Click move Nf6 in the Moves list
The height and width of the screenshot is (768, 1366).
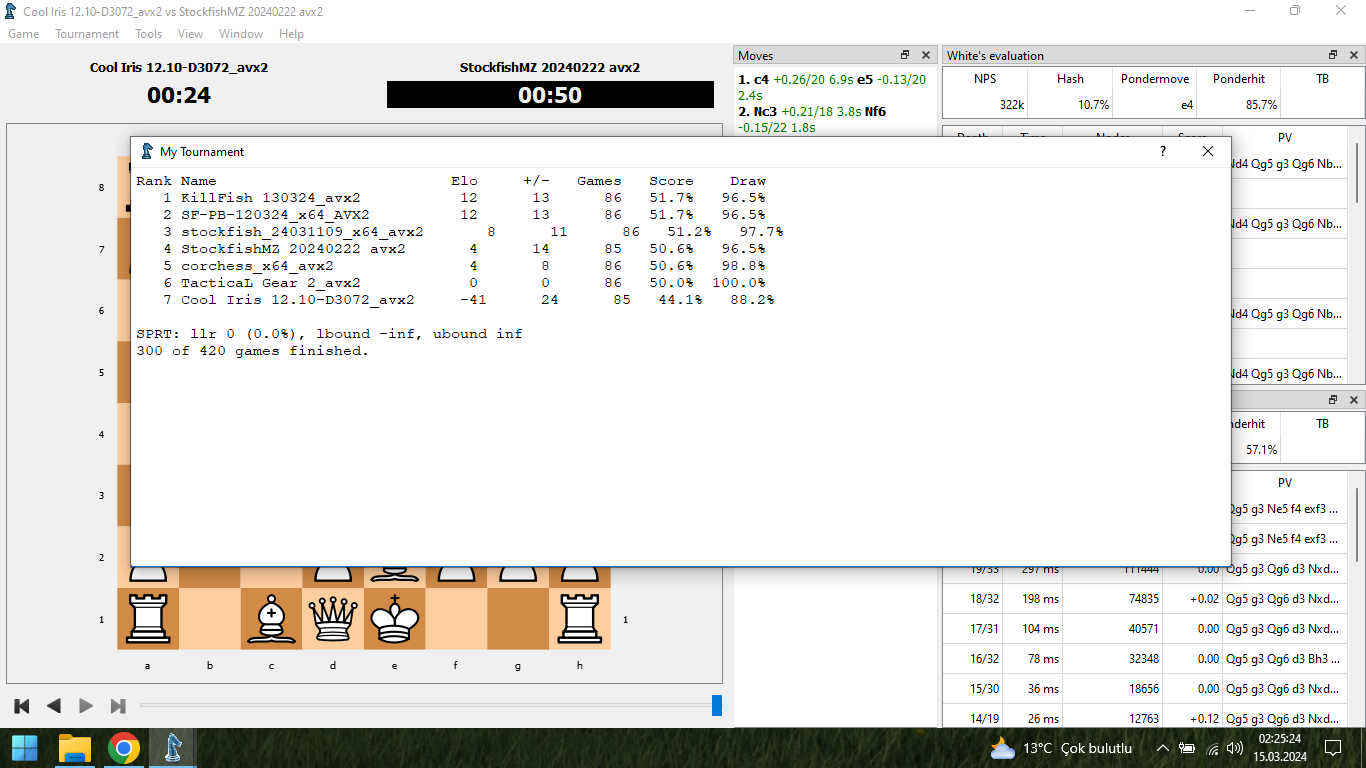tap(875, 111)
